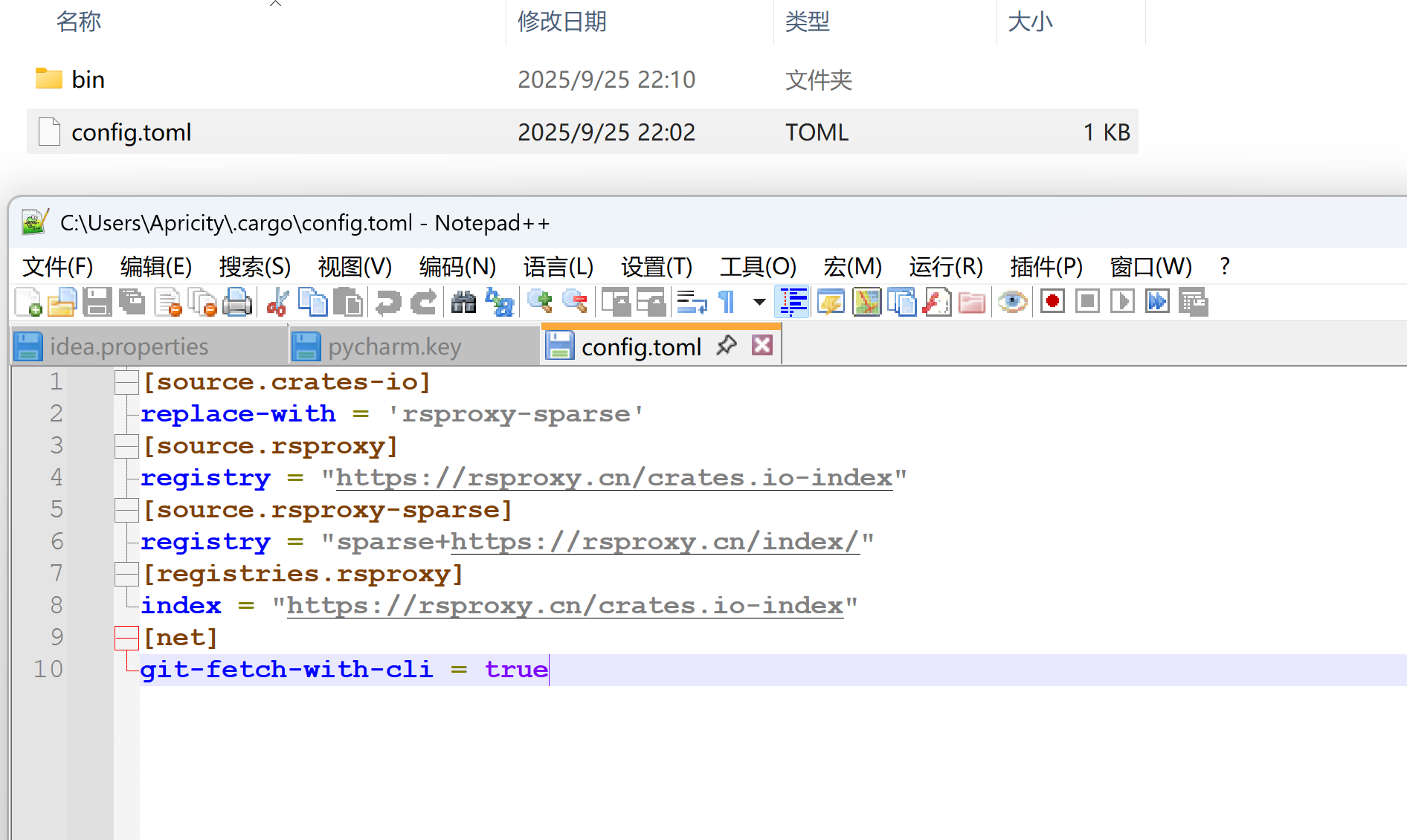Collapse the [source.rsproxy] fold on line 3
The width and height of the screenshot is (1407, 840).
pos(126,446)
